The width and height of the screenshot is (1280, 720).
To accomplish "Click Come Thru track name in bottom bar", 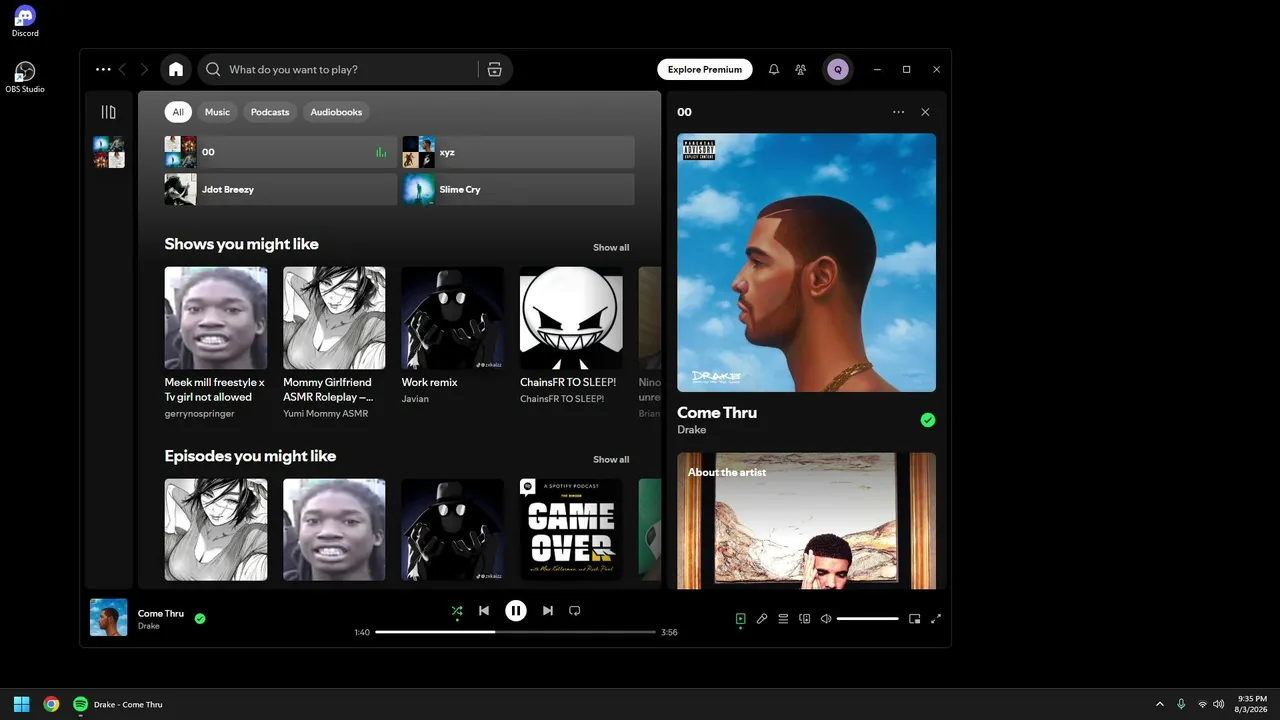I will (x=161, y=613).
